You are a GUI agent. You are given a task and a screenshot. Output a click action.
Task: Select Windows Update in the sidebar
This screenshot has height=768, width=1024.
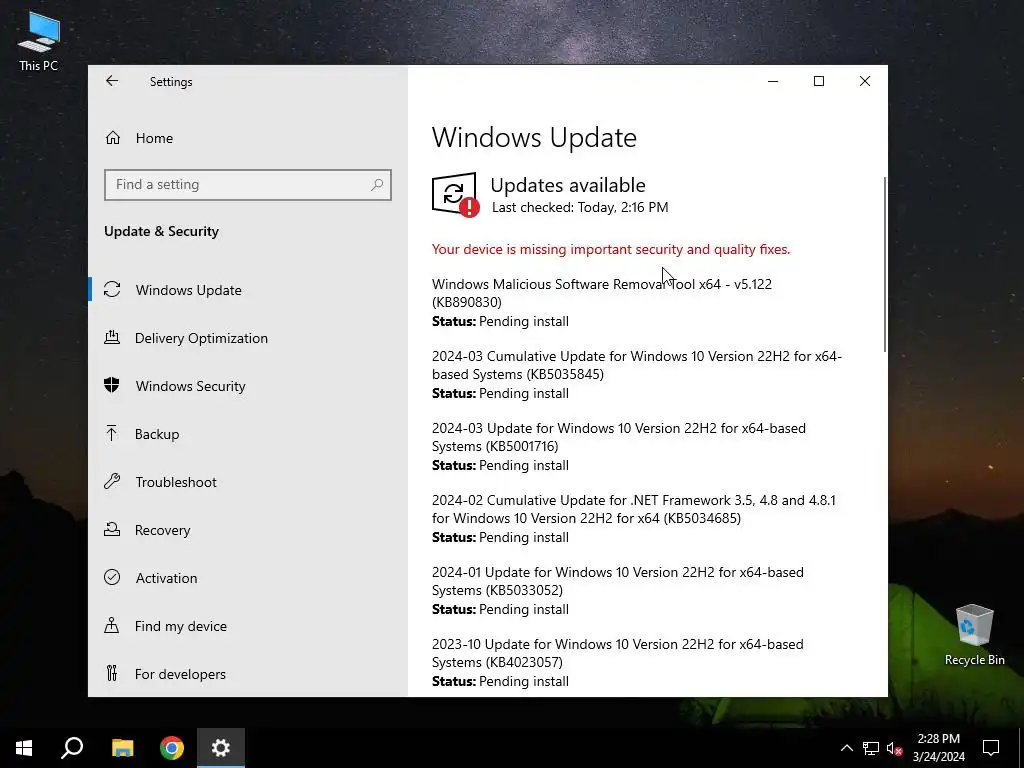click(189, 290)
